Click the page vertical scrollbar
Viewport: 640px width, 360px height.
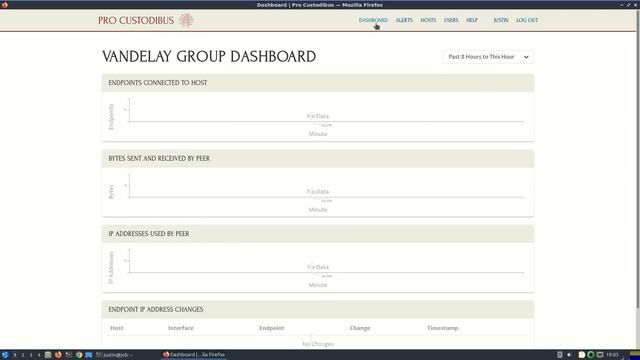point(638,159)
